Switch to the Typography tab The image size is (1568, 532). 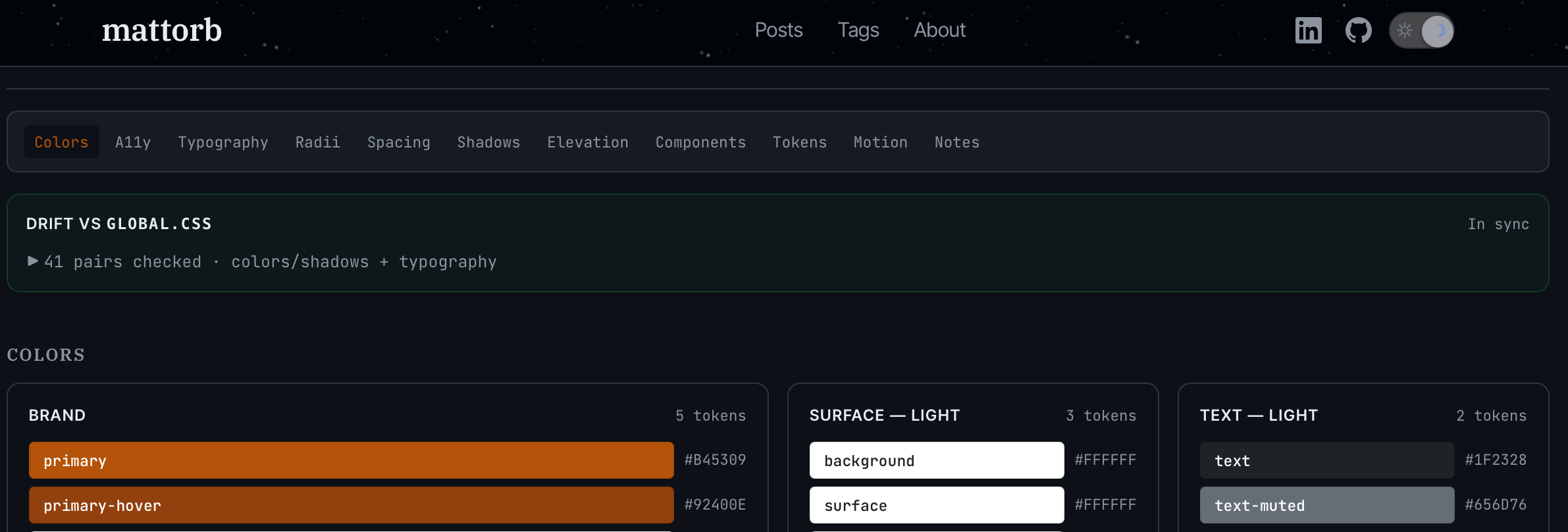[x=223, y=142]
